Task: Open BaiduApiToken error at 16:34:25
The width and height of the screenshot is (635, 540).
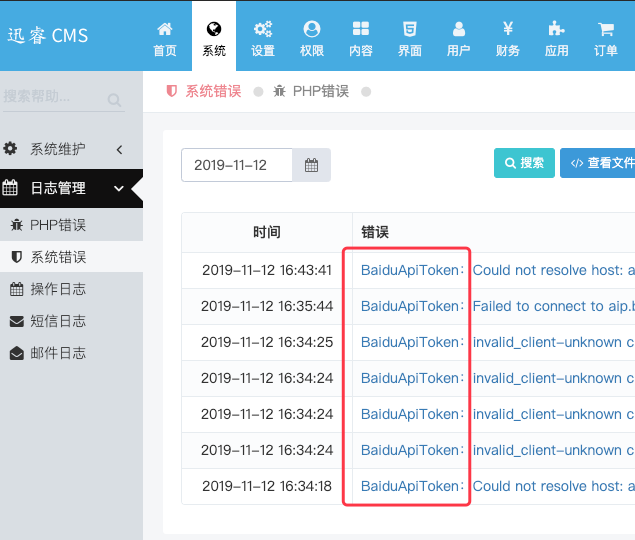Action: [x=412, y=342]
